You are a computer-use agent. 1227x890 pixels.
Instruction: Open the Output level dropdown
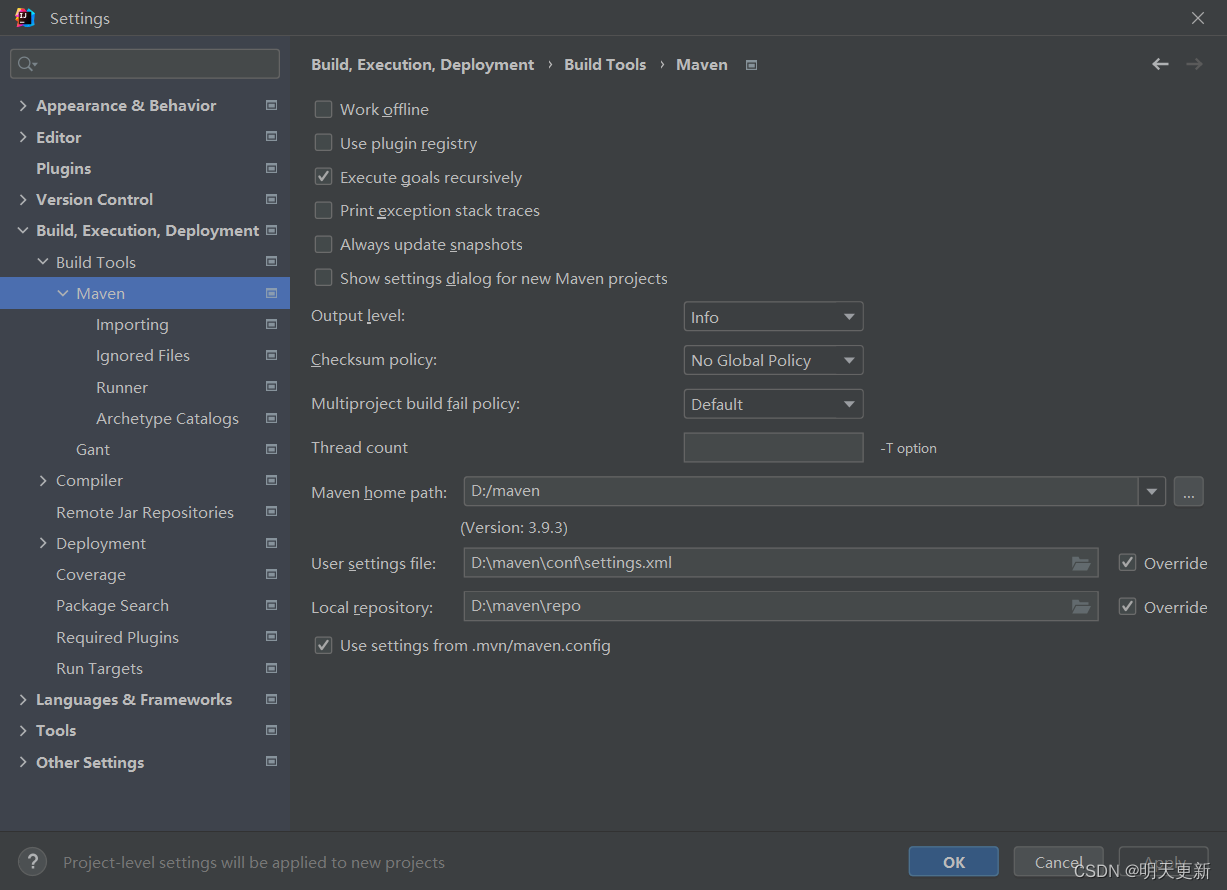(773, 317)
